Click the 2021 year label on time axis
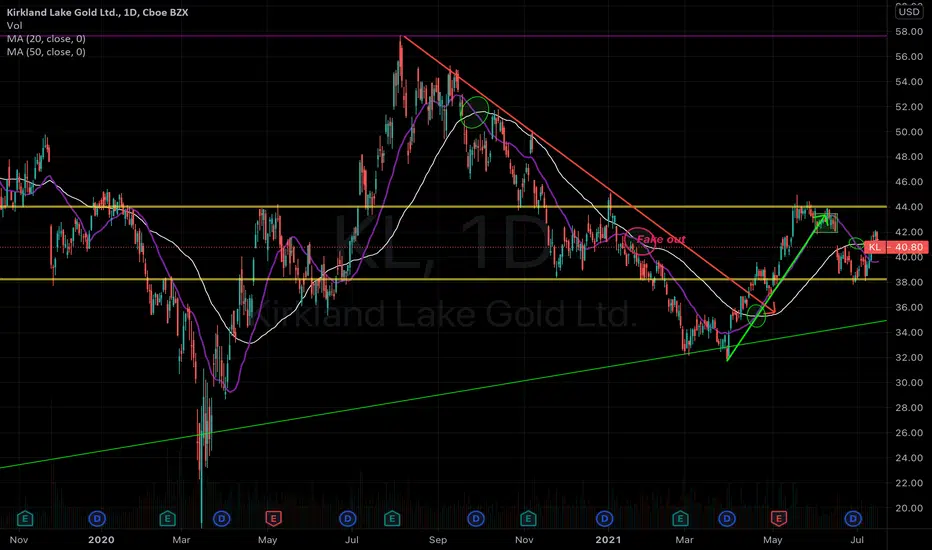Screen dimensions: 932x550 pyautogui.click(x=607, y=540)
